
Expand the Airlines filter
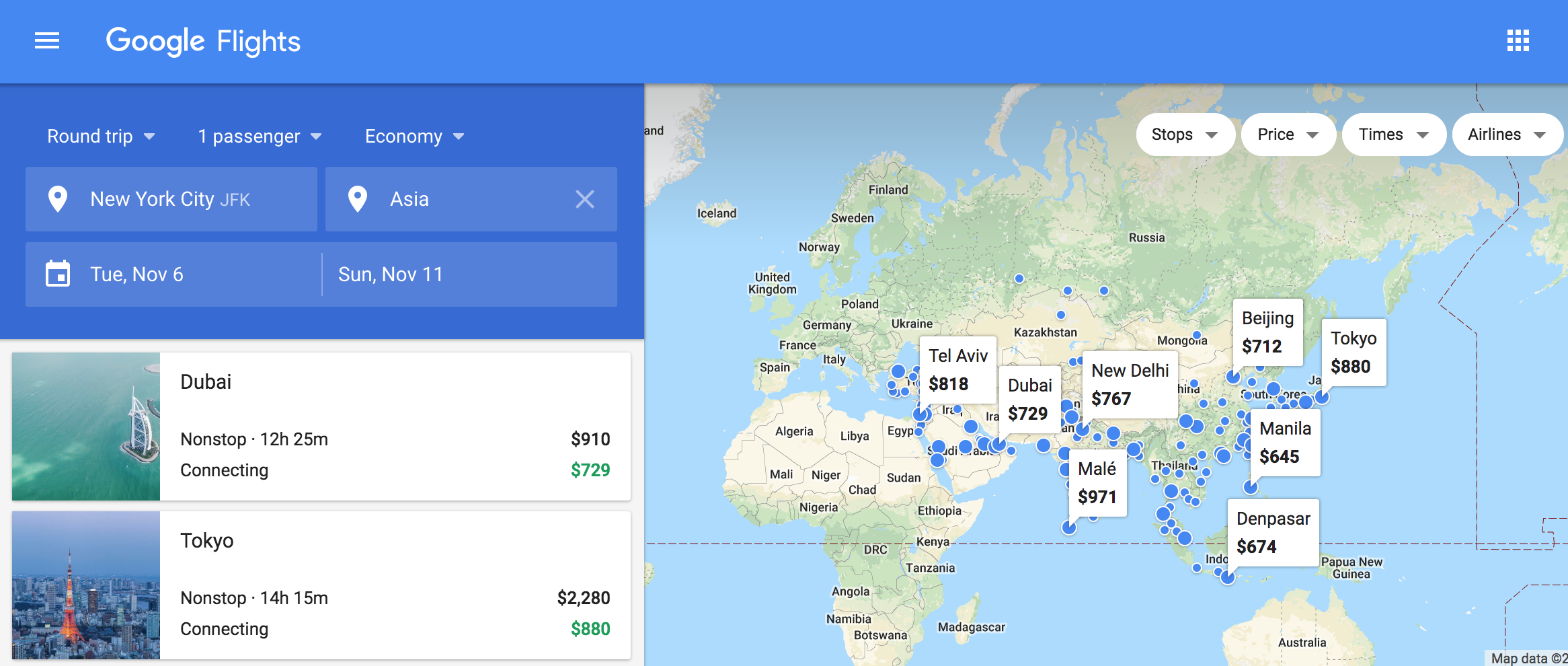point(1507,135)
